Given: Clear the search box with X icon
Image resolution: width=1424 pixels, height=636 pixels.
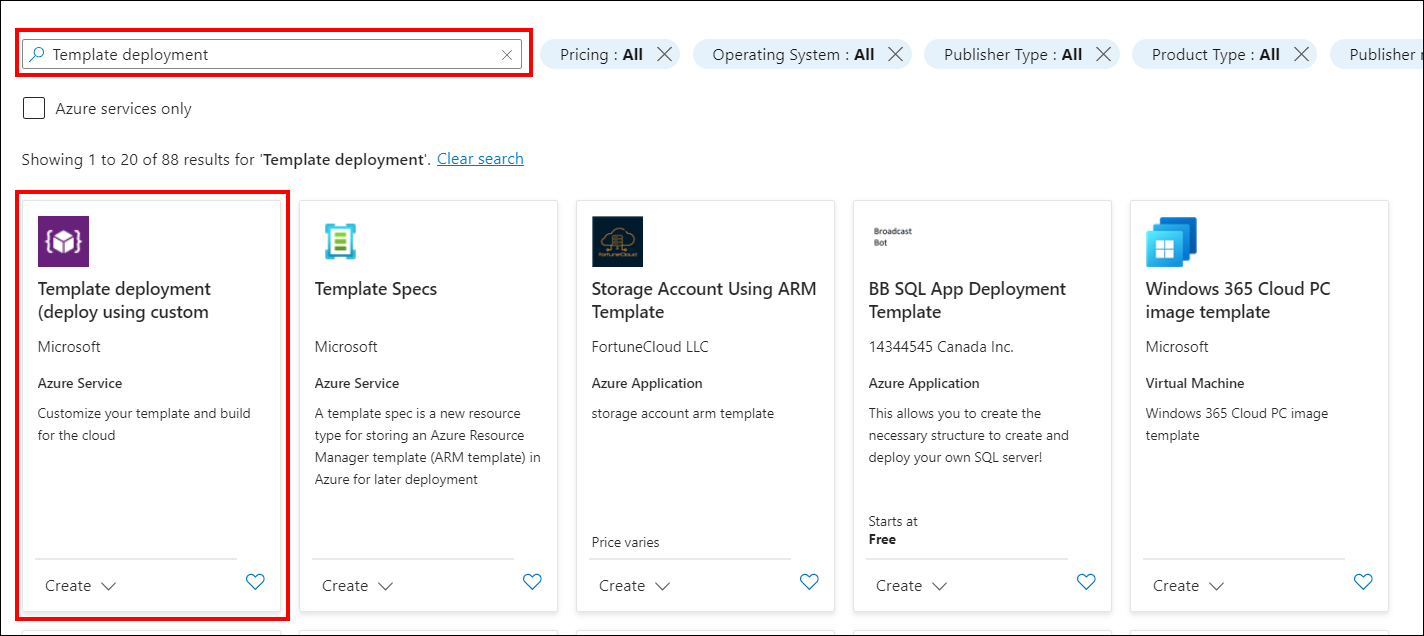Looking at the screenshot, I should click(507, 55).
